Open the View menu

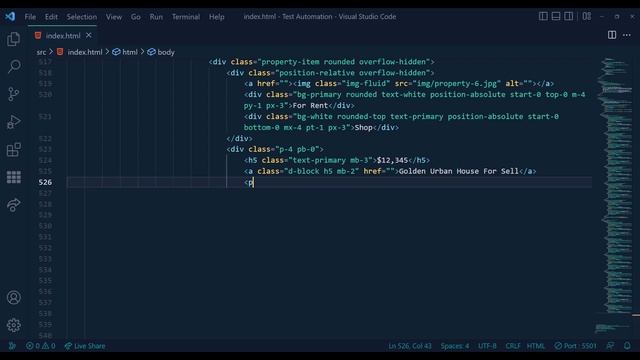point(114,17)
